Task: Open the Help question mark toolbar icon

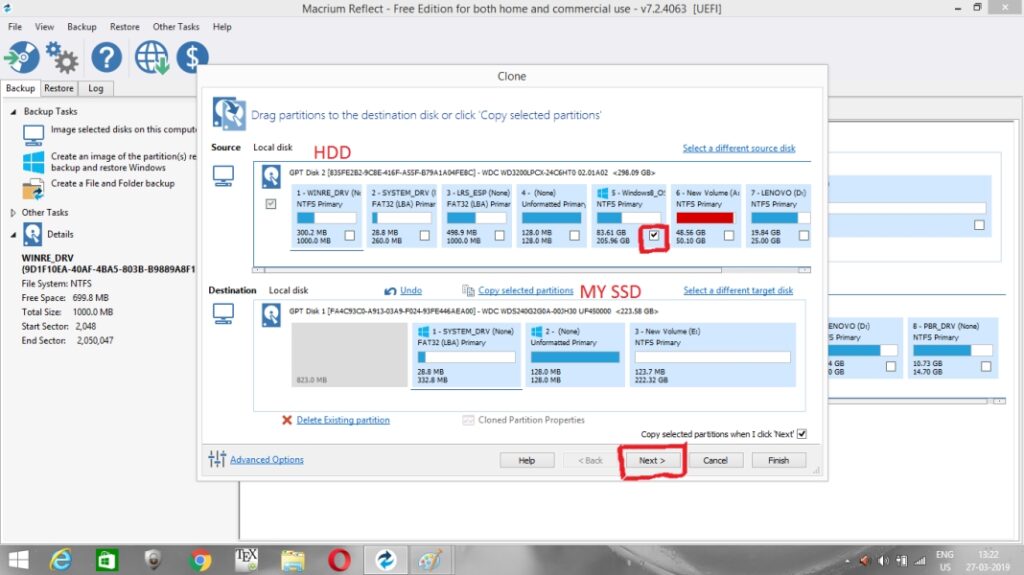Action: point(106,58)
